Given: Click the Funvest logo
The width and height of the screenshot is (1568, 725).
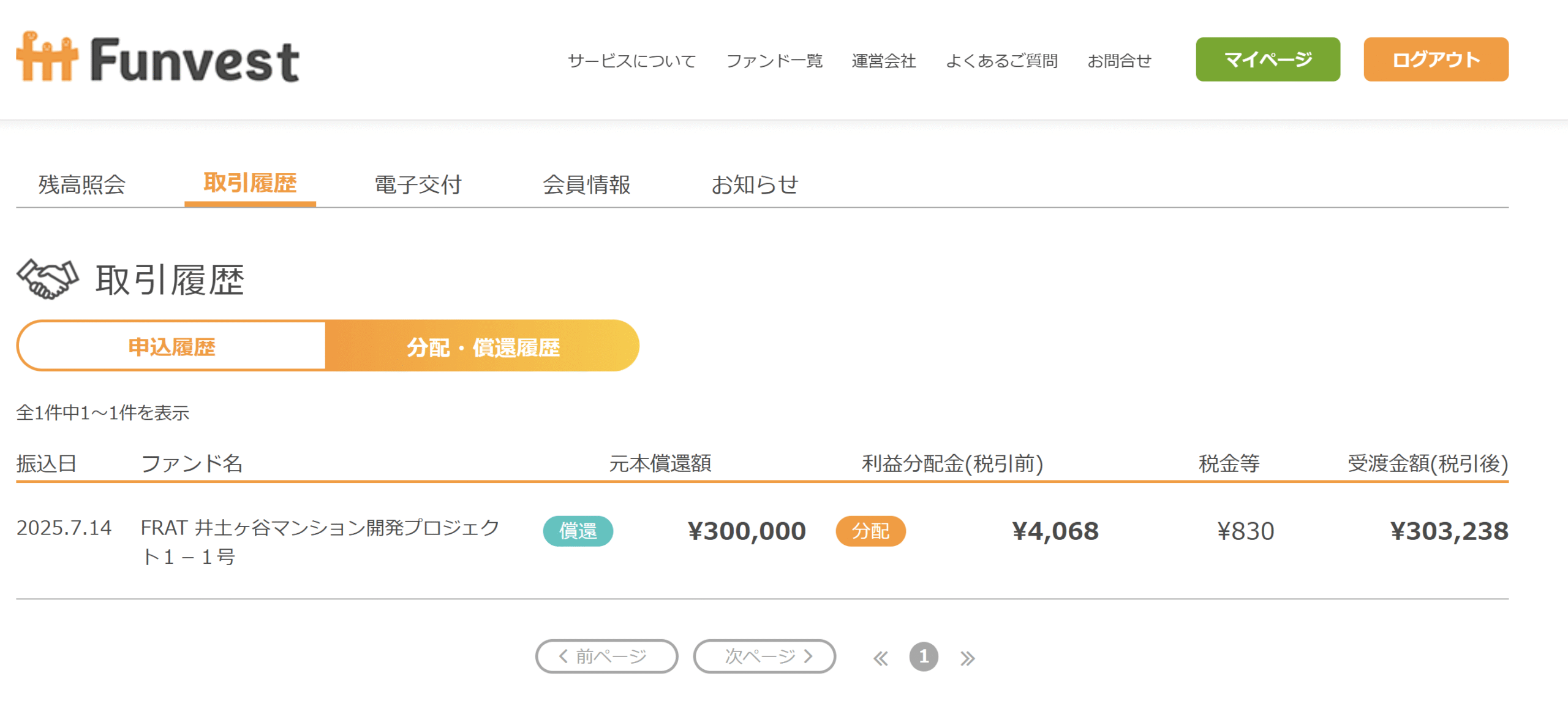Looking at the screenshot, I should pos(157,58).
